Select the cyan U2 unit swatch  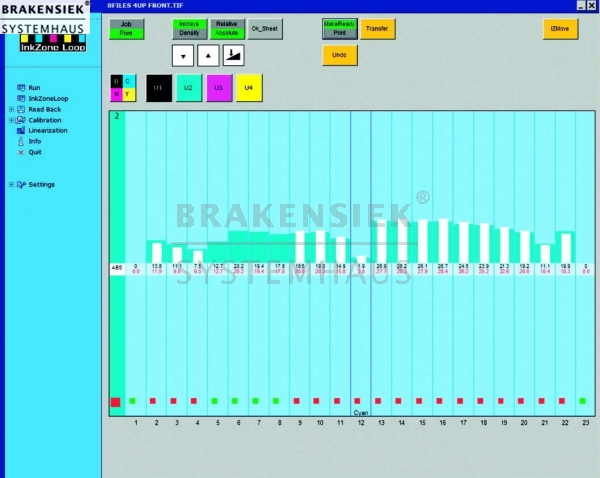189,88
